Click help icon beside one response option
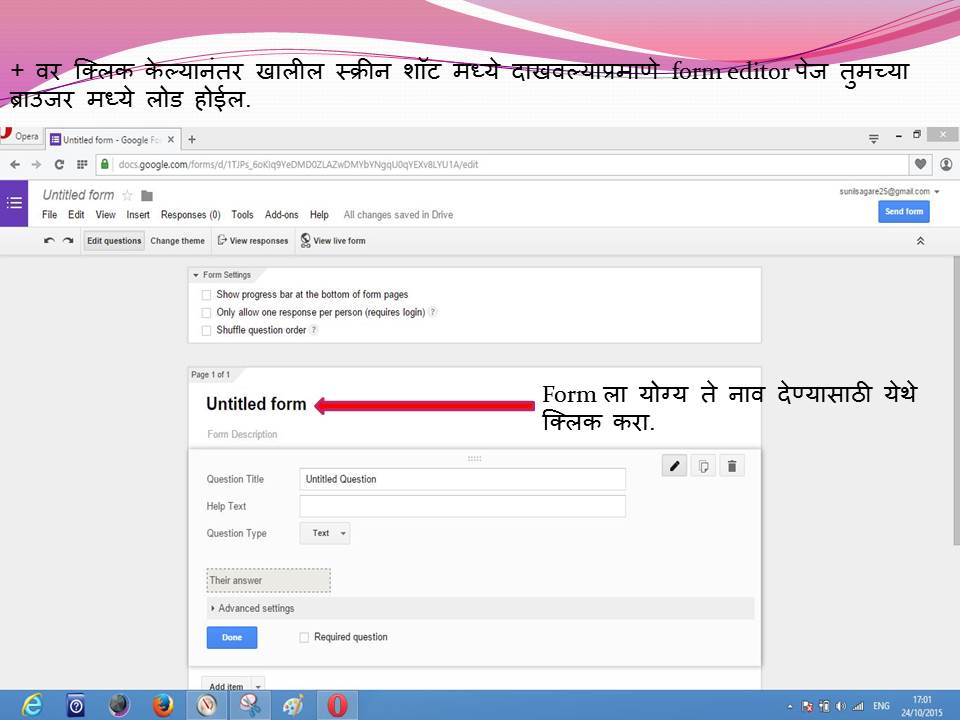Viewport: 960px width, 720px height. (x=433, y=312)
